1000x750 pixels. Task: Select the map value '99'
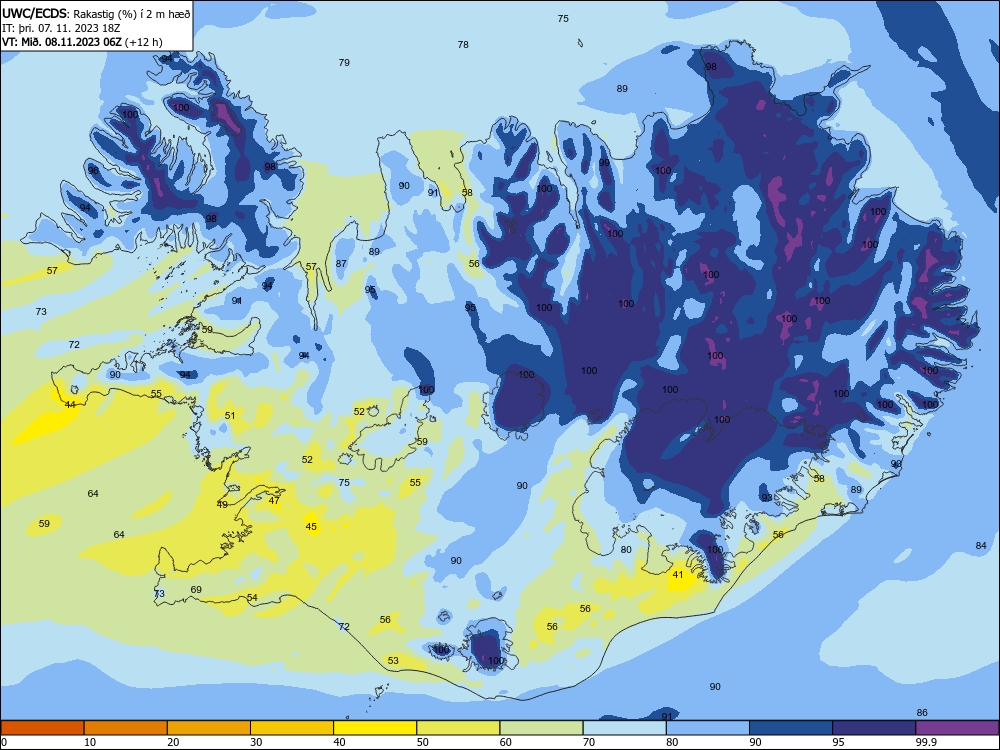tap(604, 163)
